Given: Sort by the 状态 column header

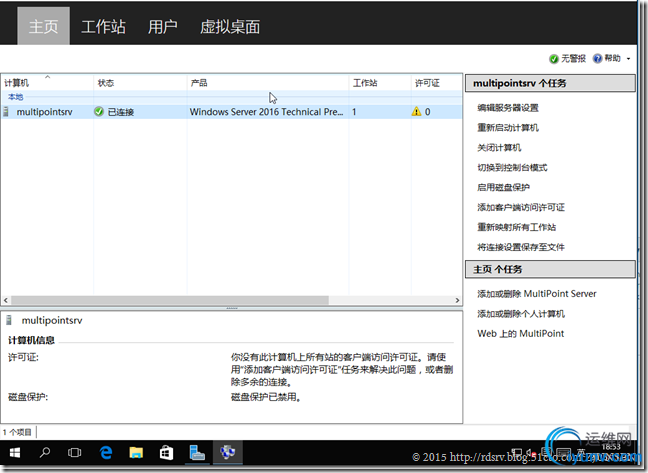Looking at the screenshot, I should click(140, 83).
